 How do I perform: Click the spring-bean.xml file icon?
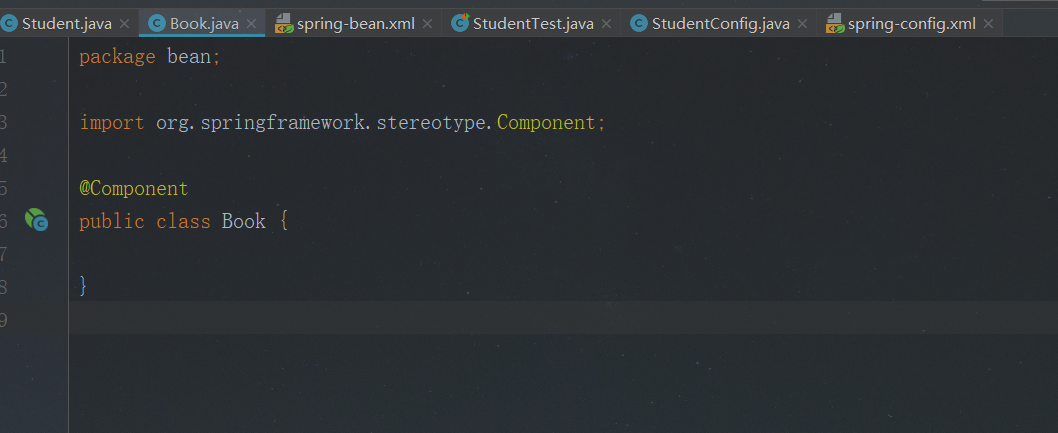pyautogui.click(x=284, y=24)
